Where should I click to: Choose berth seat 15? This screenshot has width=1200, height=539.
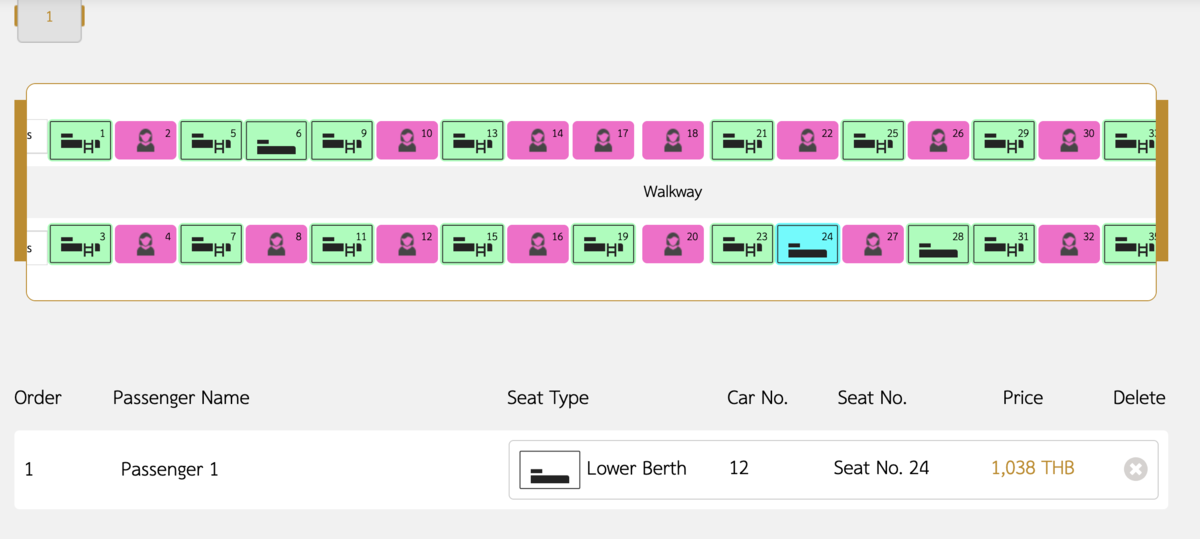pos(472,243)
